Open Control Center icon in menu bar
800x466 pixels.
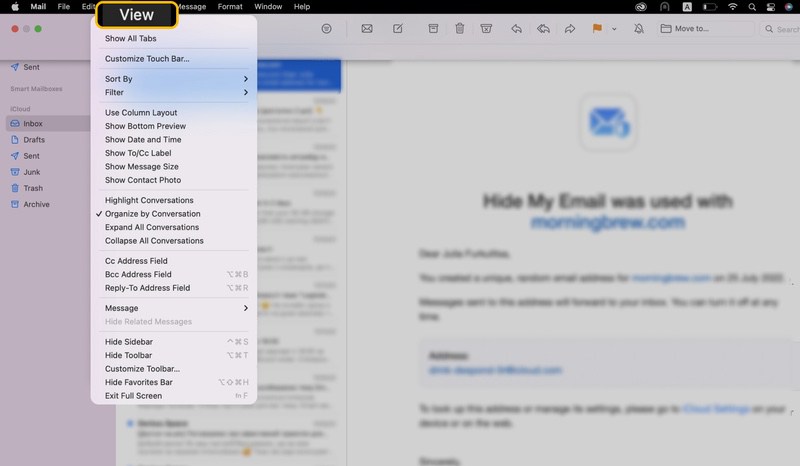pyautogui.click(x=771, y=7)
